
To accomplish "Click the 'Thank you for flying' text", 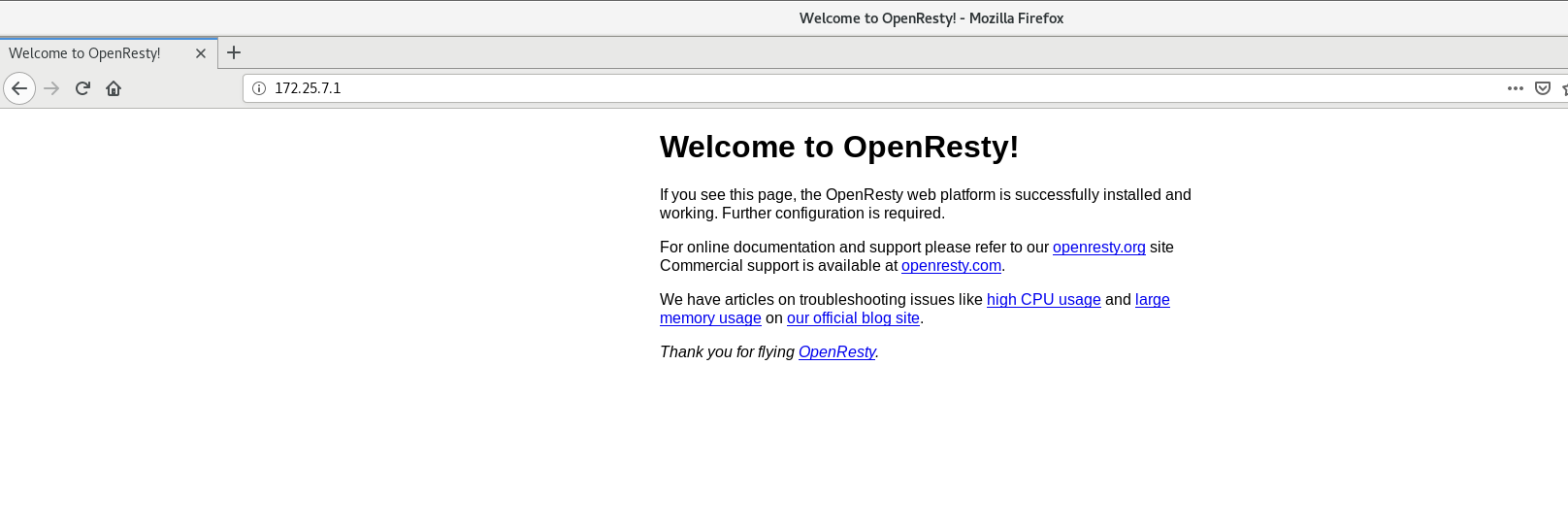I will point(727,351).
